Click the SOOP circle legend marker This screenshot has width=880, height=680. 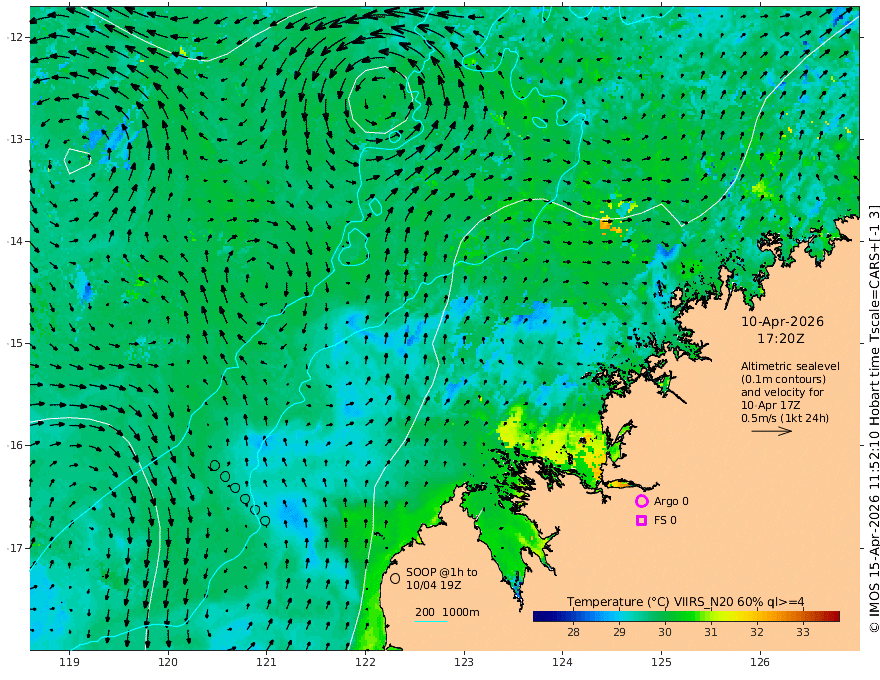click(x=395, y=578)
